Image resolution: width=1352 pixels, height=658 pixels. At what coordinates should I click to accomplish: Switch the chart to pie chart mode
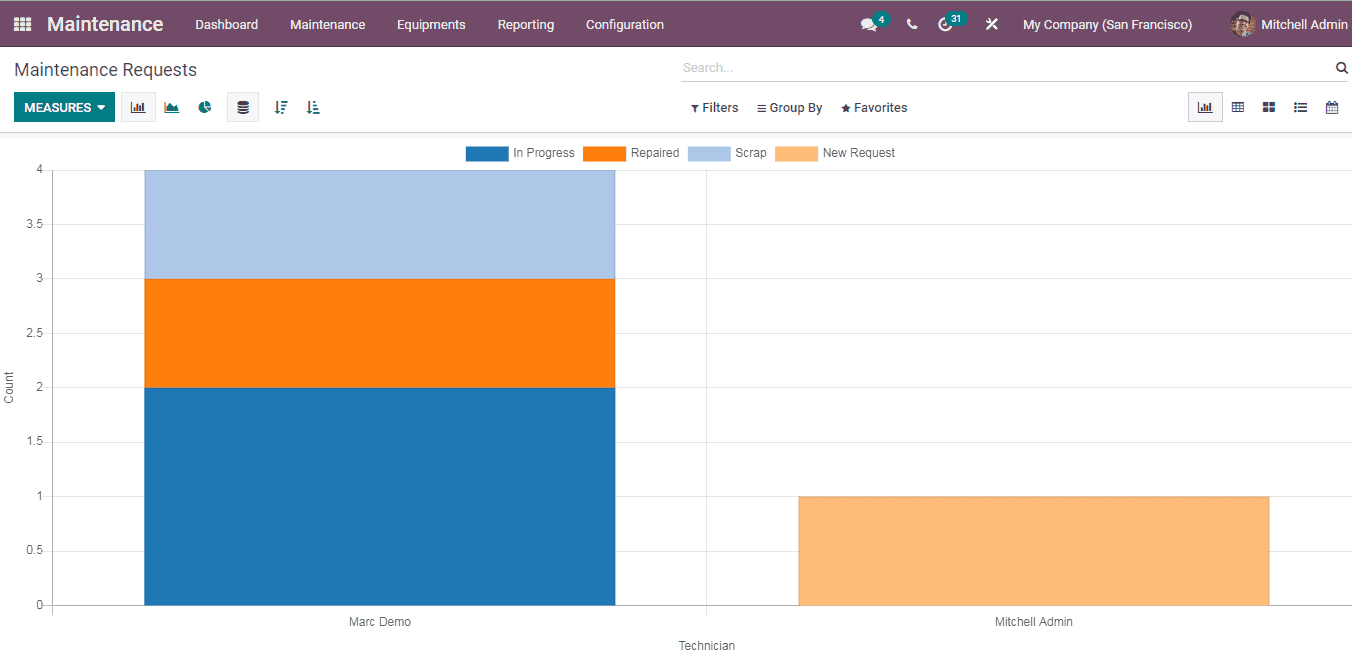205,107
